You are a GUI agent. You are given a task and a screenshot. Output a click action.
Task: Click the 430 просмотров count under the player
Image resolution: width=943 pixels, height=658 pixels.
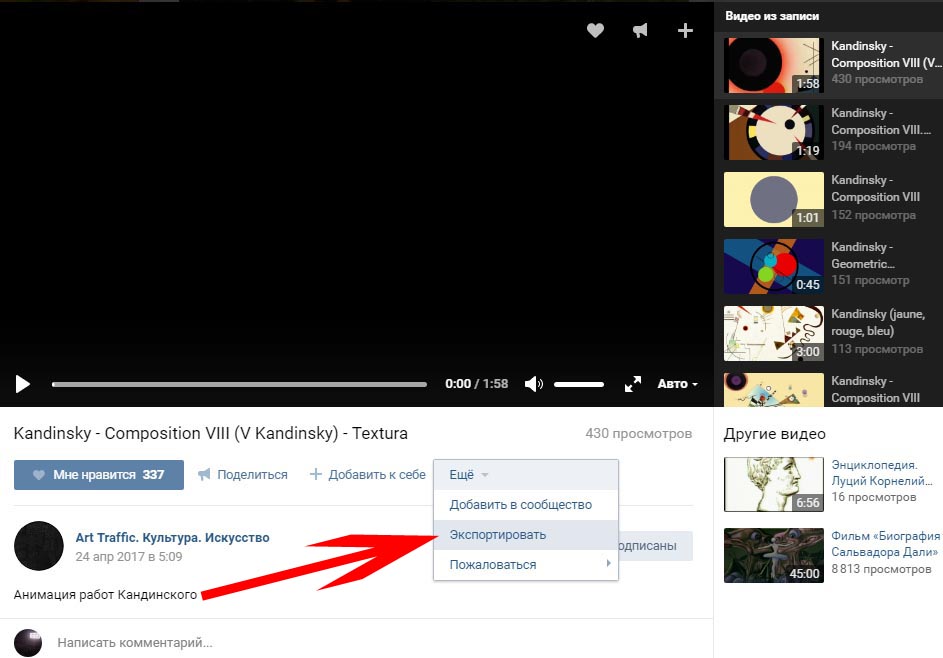click(x=639, y=434)
